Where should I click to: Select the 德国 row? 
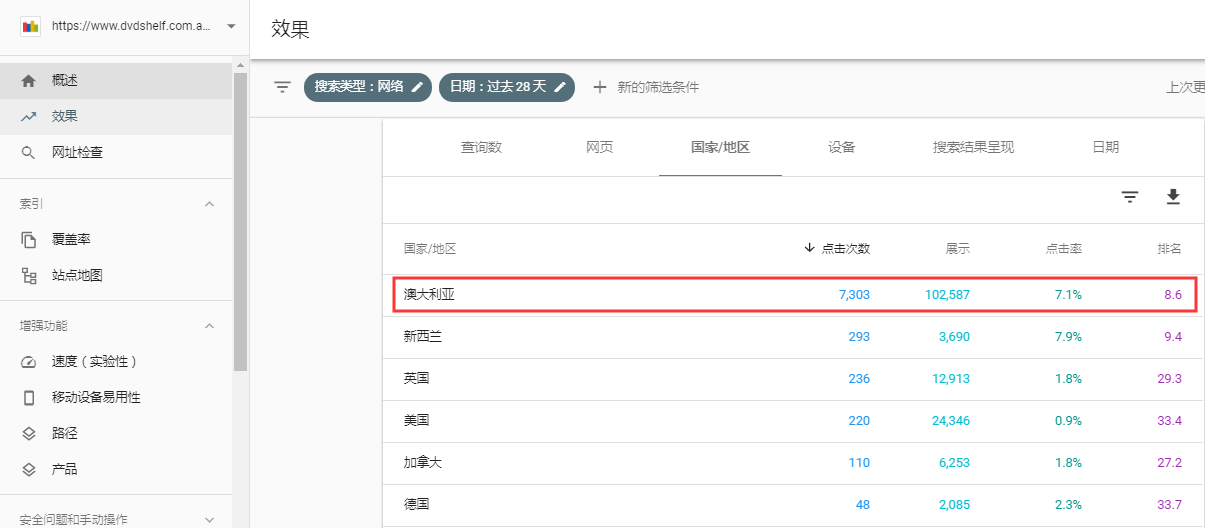pos(794,505)
